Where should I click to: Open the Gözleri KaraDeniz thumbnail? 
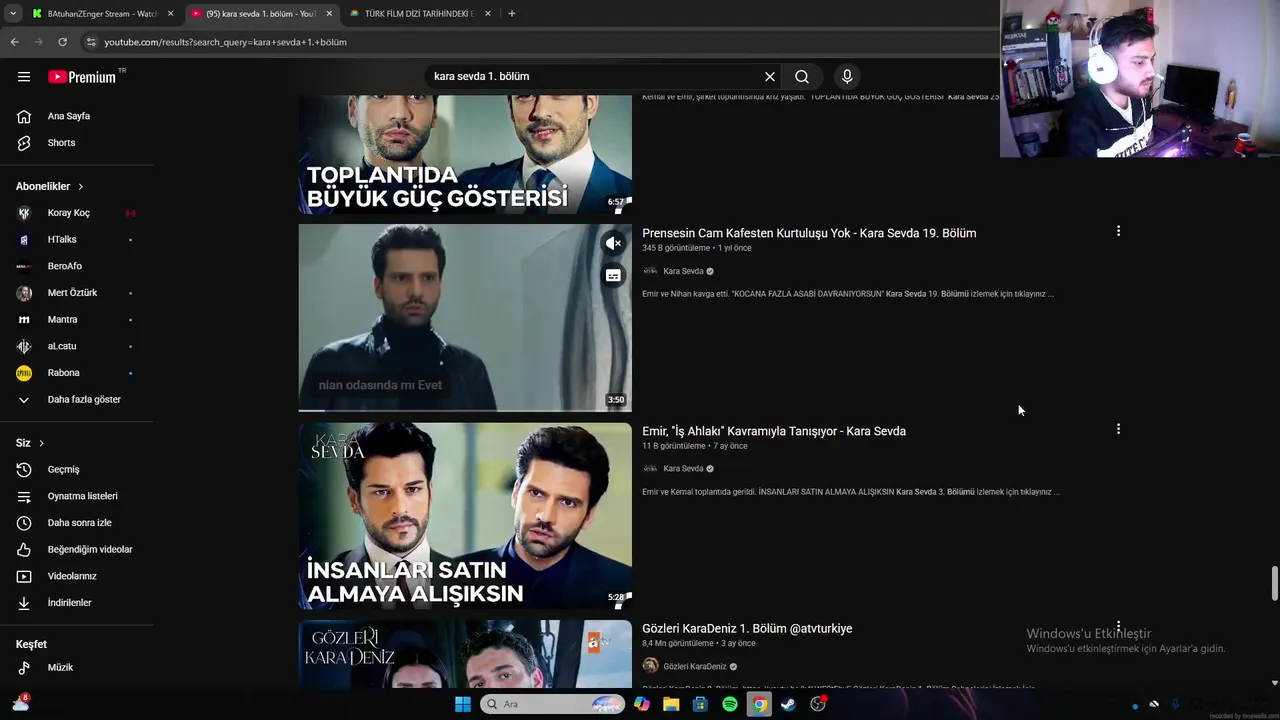(x=465, y=654)
